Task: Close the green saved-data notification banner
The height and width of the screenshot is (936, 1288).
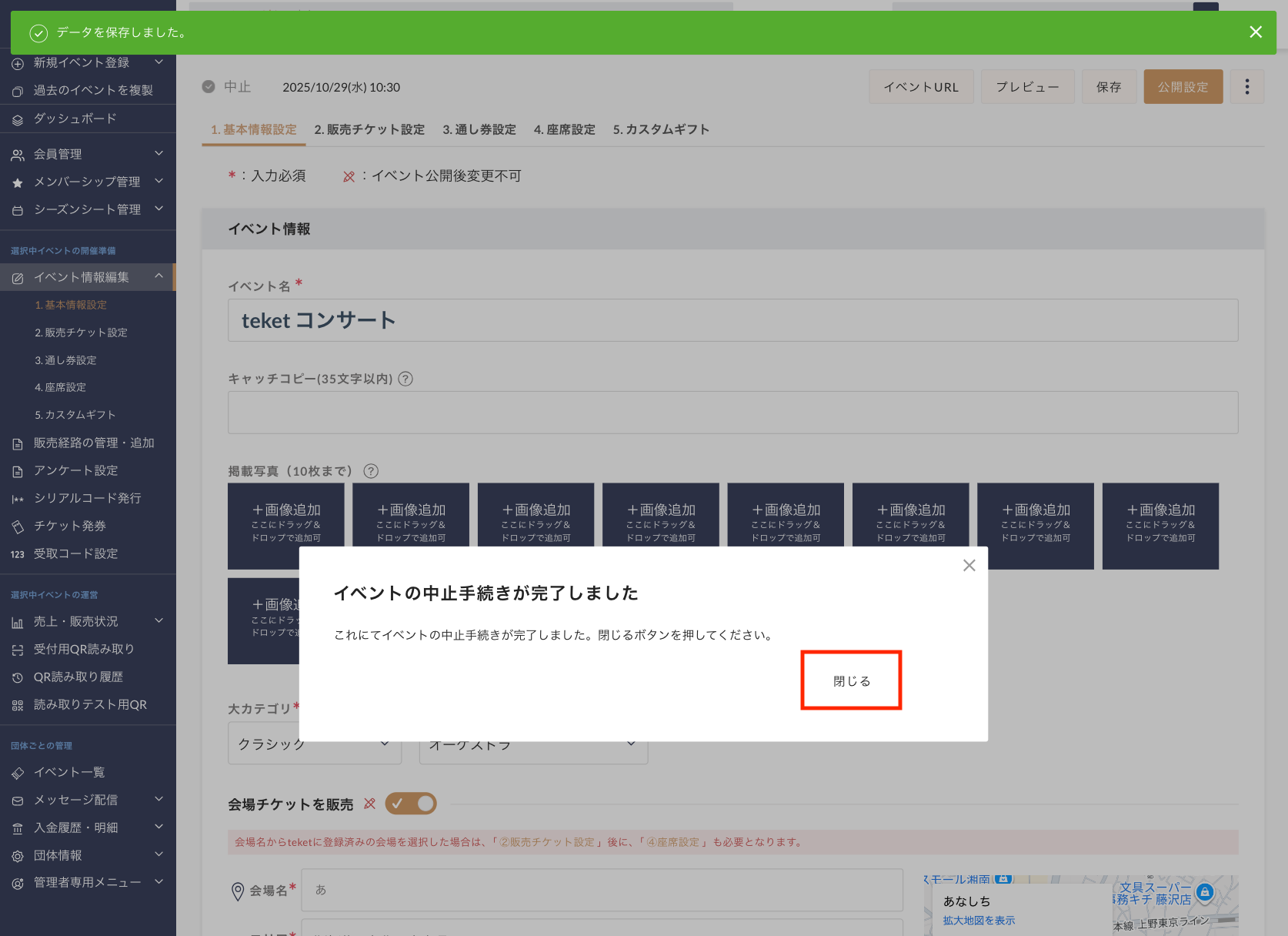Action: click(1255, 32)
